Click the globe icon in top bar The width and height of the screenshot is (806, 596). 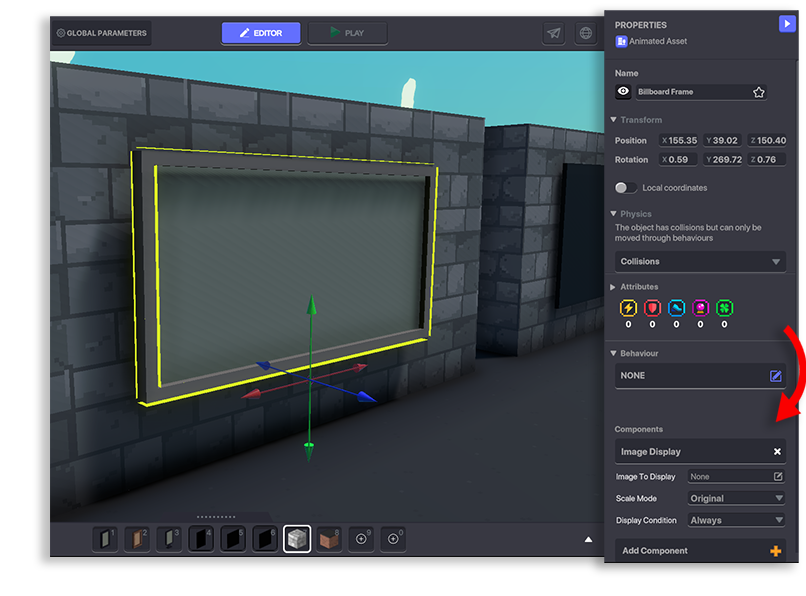coord(586,33)
